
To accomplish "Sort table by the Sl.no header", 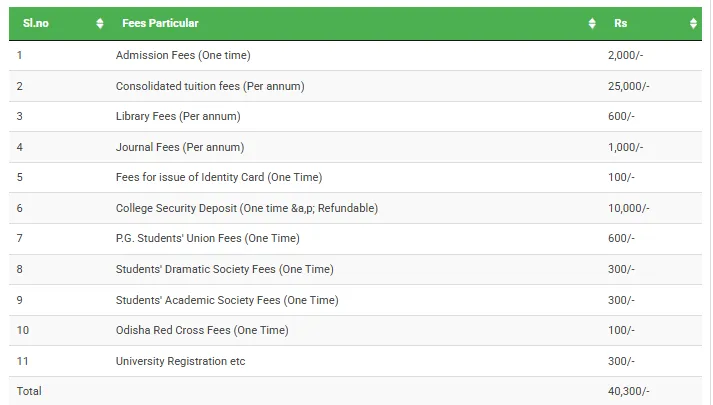I will pos(36,23).
